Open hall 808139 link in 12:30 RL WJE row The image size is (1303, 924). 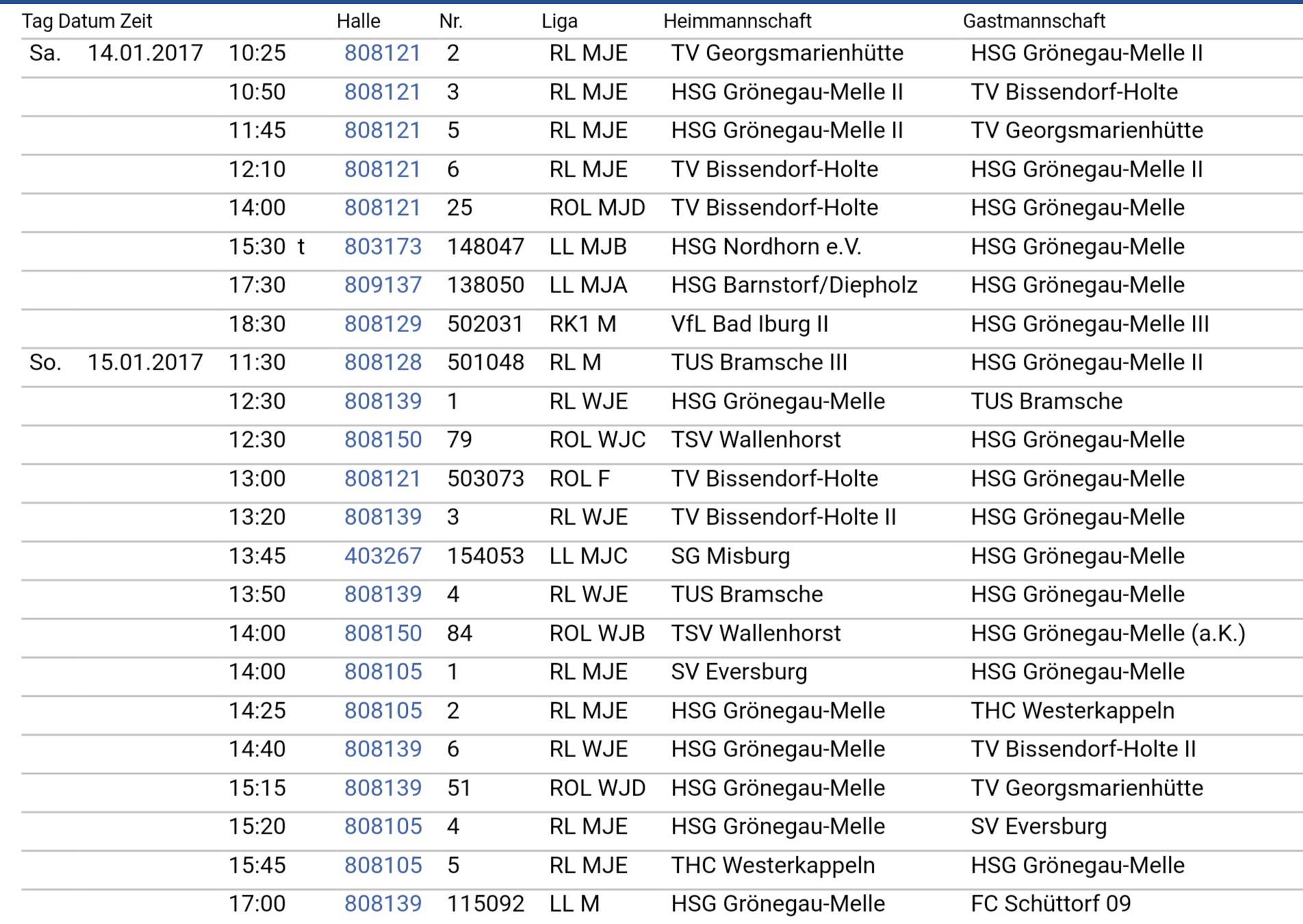(x=383, y=401)
